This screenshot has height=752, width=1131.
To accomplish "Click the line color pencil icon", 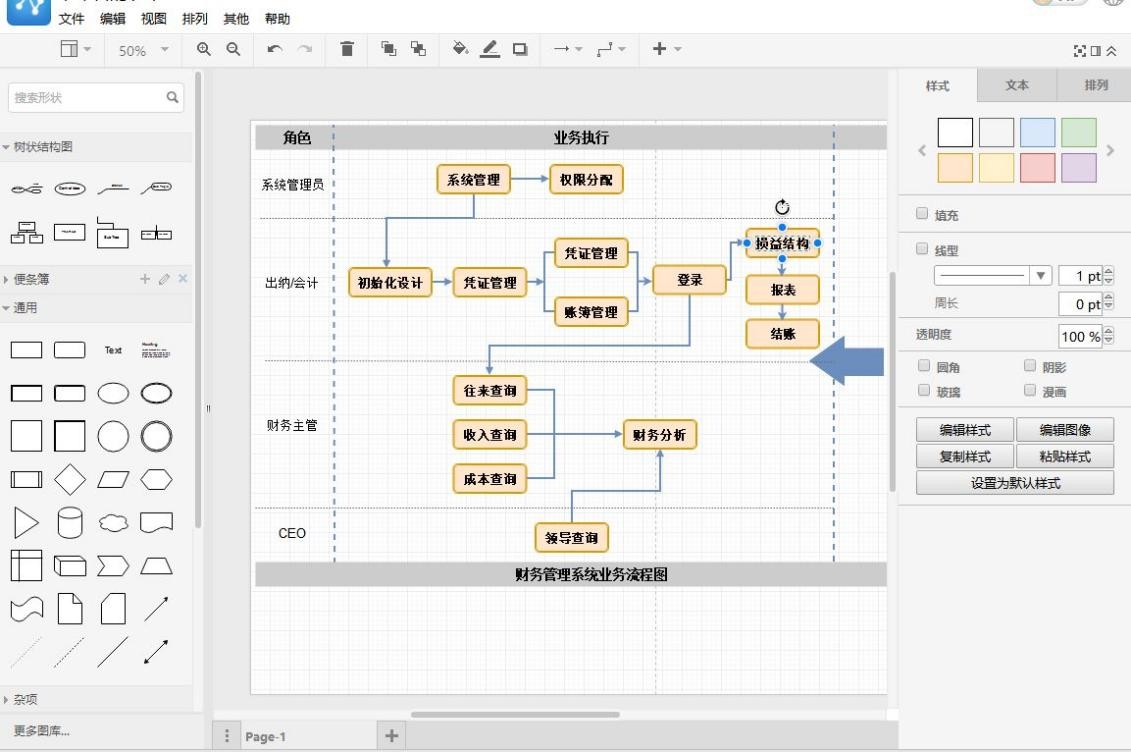I will [x=490, y=49].
